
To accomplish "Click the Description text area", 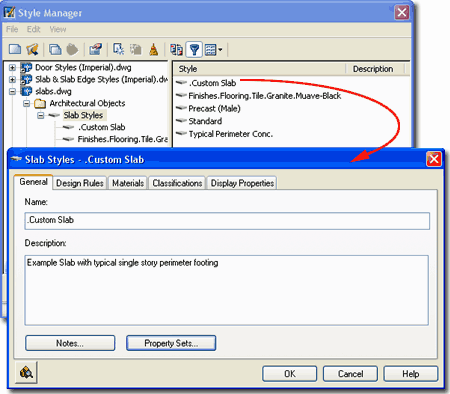I will click(226, 290).
